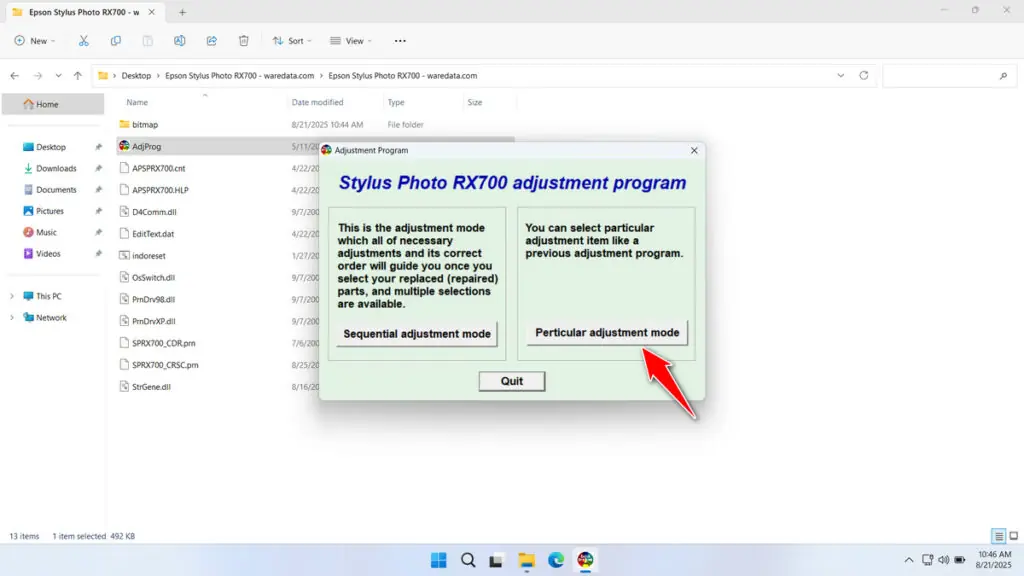Share AdjProg using the Share icon
This screenshot has width=1024, height=576.
pos(211,41)
